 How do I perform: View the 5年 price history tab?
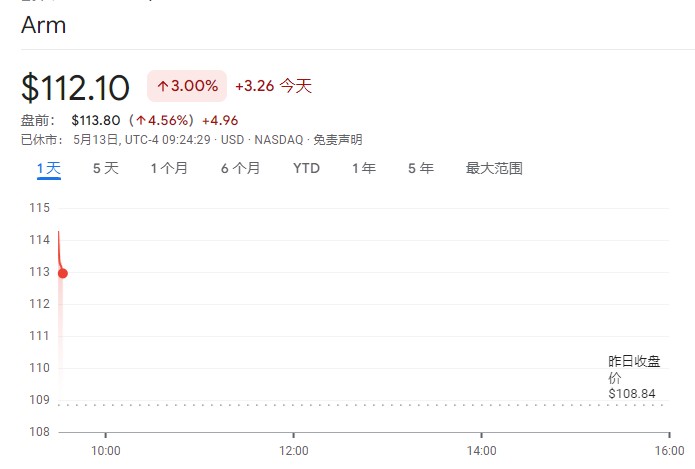[420, 168]
